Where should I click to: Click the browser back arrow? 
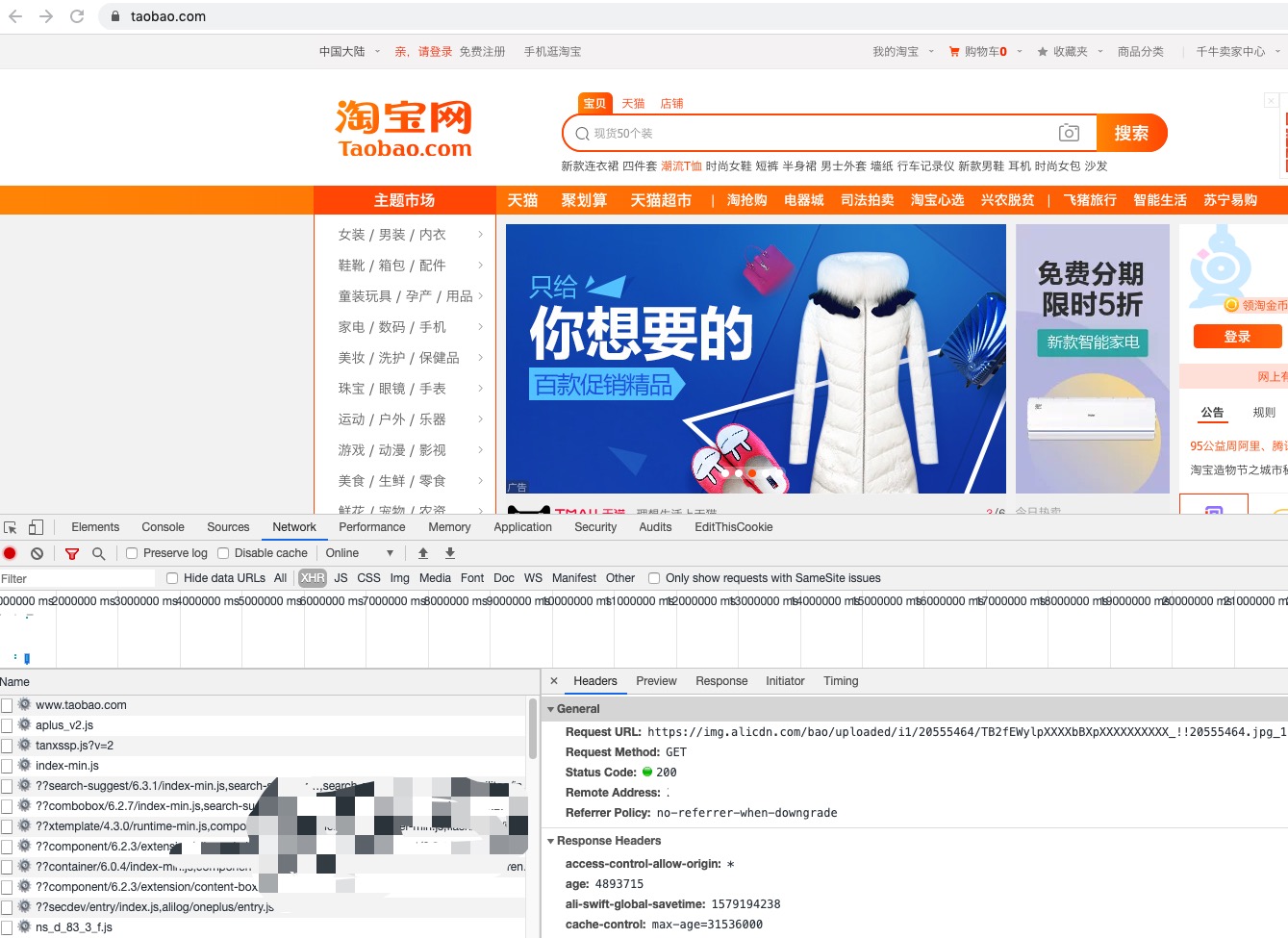point(15,16)
